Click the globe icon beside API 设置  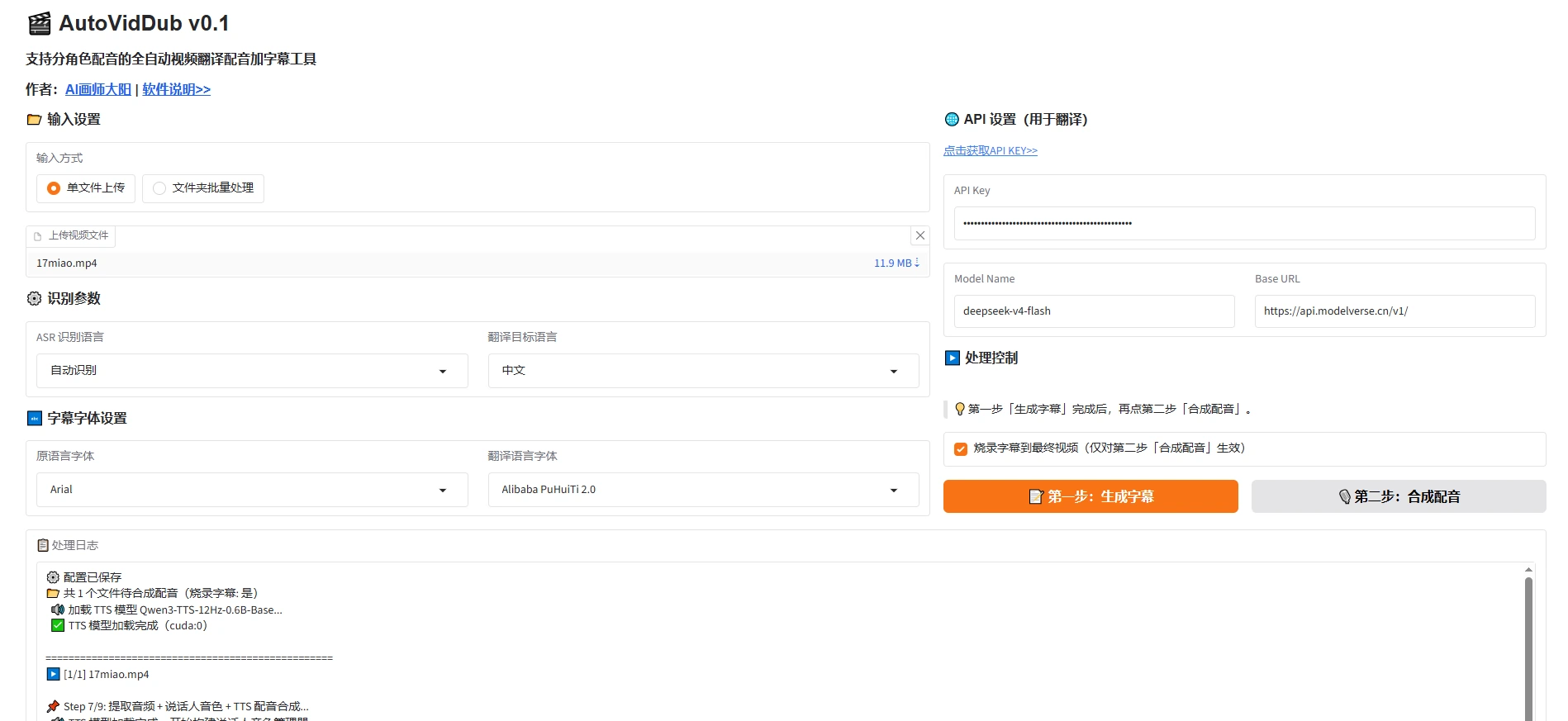[x=952, y=120]
